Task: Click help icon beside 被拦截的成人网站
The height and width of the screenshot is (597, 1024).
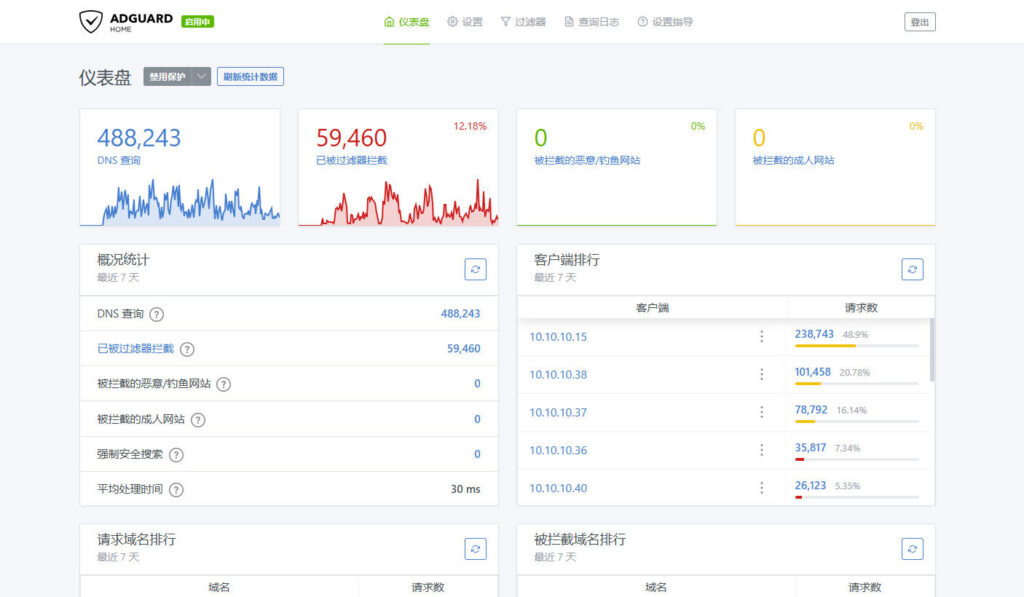Action: pos(198,420)
